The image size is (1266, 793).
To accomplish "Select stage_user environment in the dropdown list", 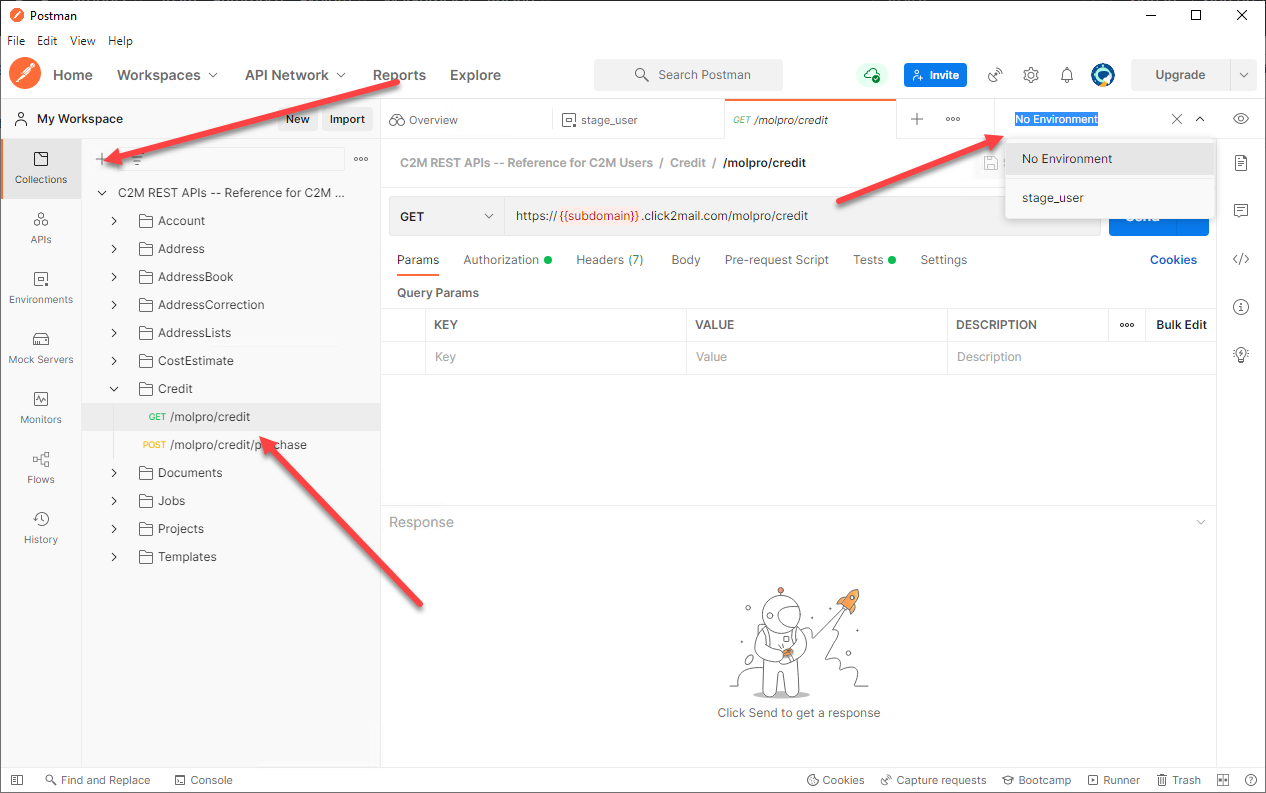I will pos(1110,198).
